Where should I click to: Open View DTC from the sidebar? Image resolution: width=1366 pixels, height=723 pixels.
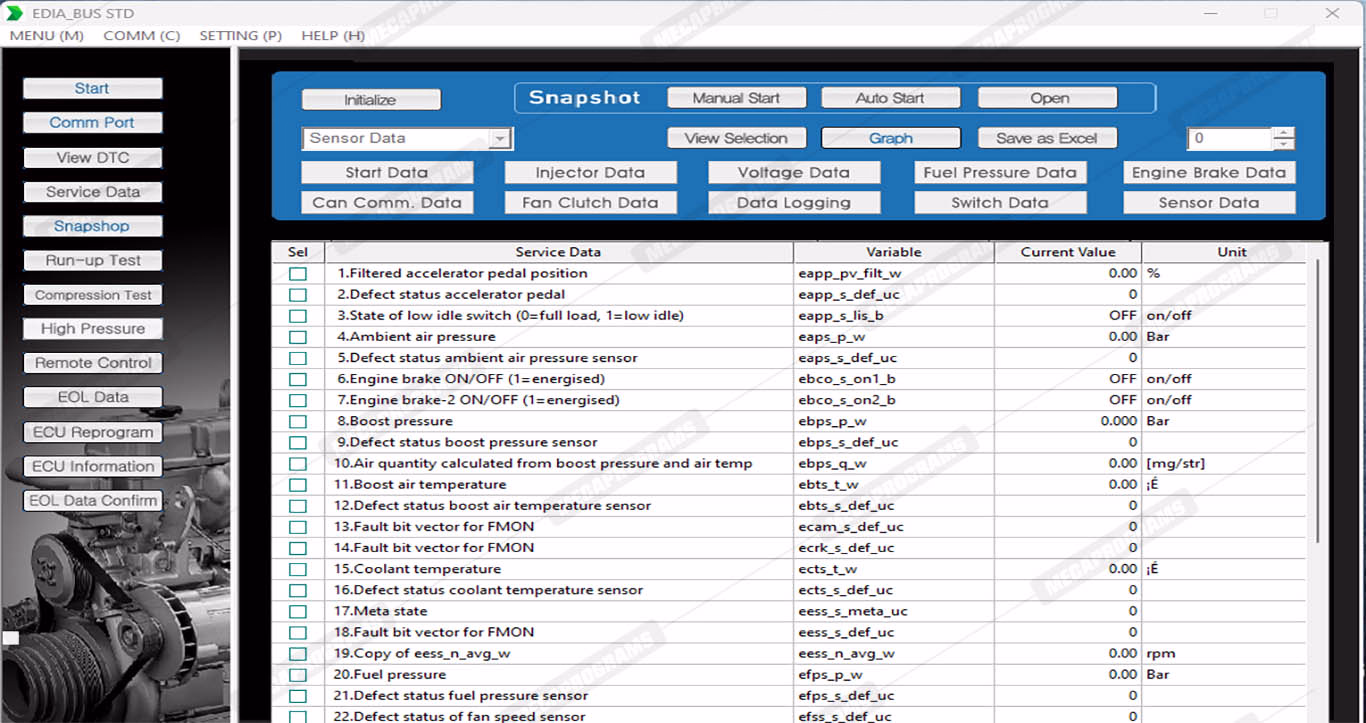(x=92, y=157)
